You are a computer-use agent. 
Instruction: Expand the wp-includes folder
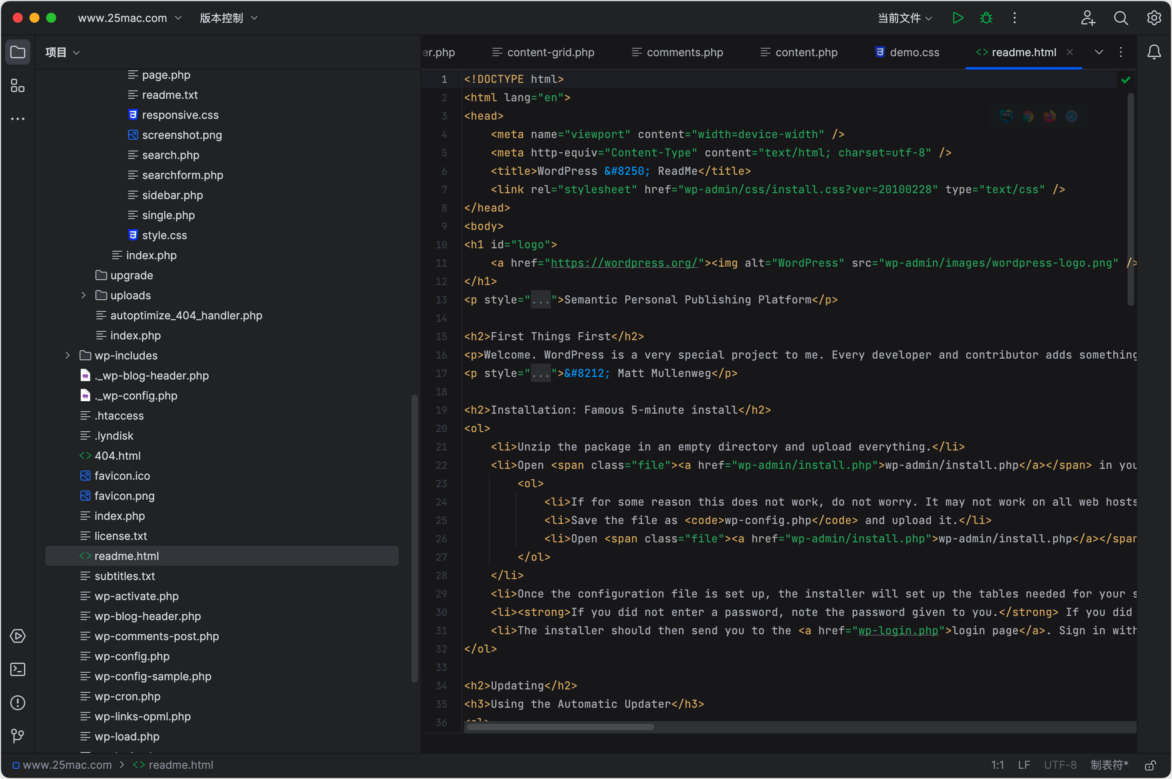(x=67, y=356)
